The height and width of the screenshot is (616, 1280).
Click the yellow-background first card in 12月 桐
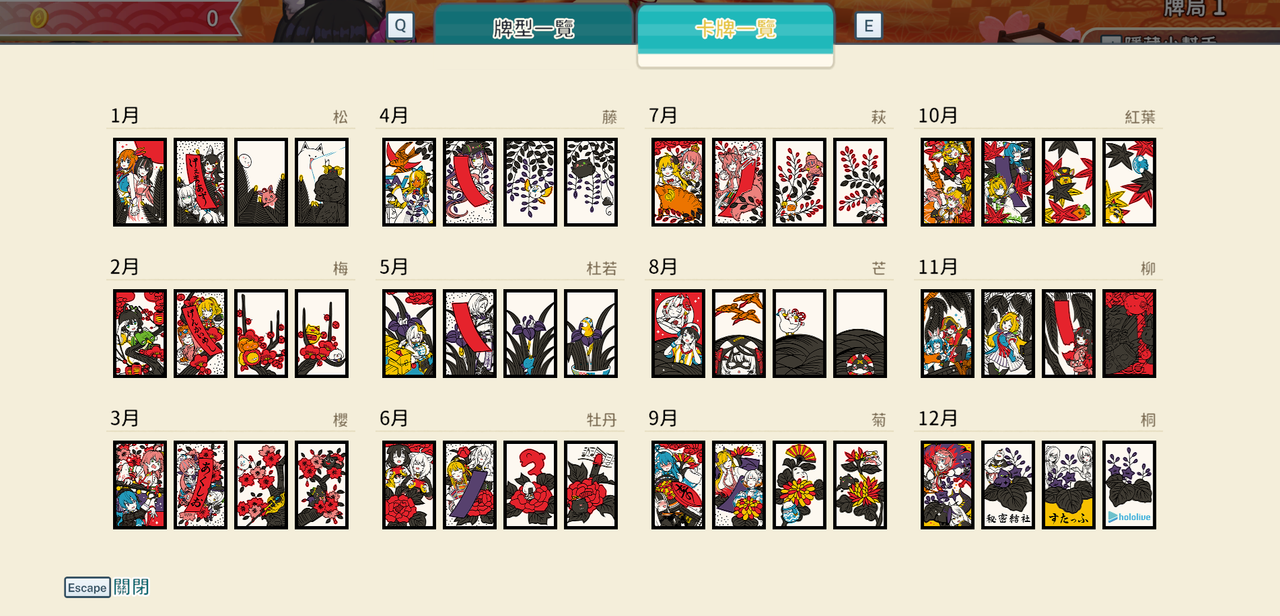click(x=947, y=485)
